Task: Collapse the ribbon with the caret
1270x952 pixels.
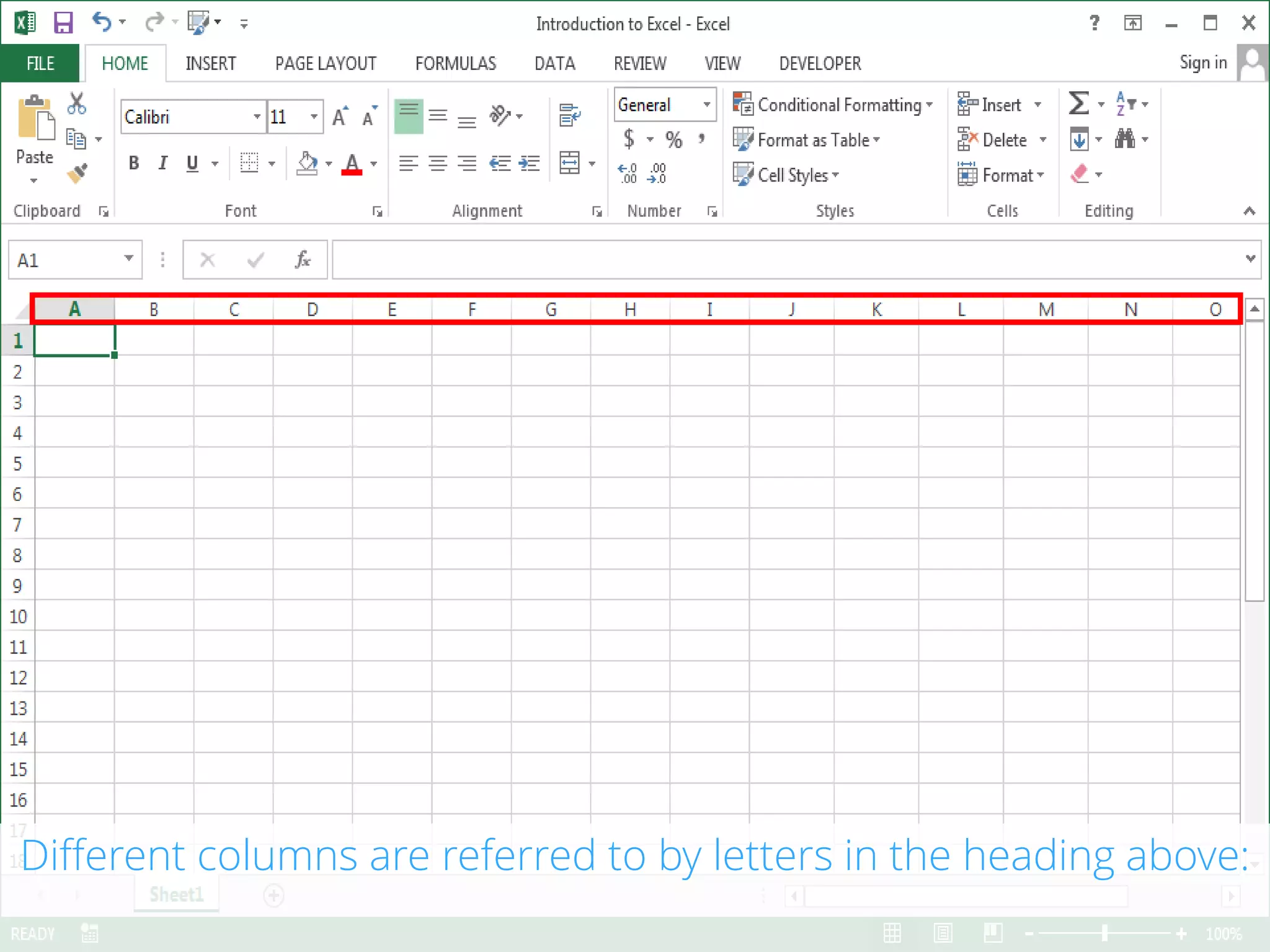Action: pos(1249,211)
